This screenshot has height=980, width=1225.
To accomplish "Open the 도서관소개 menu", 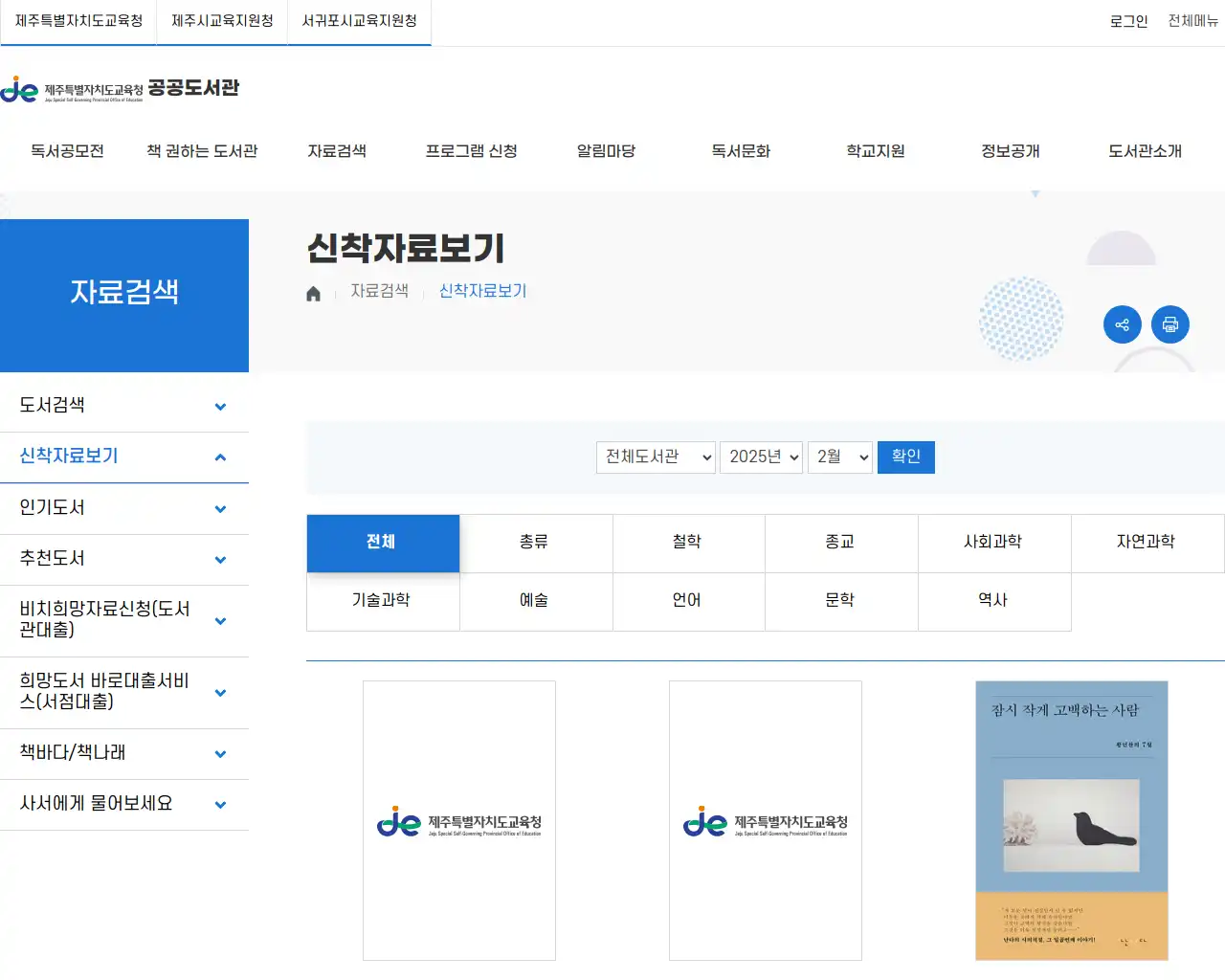I will click(x=1146, y=151).
